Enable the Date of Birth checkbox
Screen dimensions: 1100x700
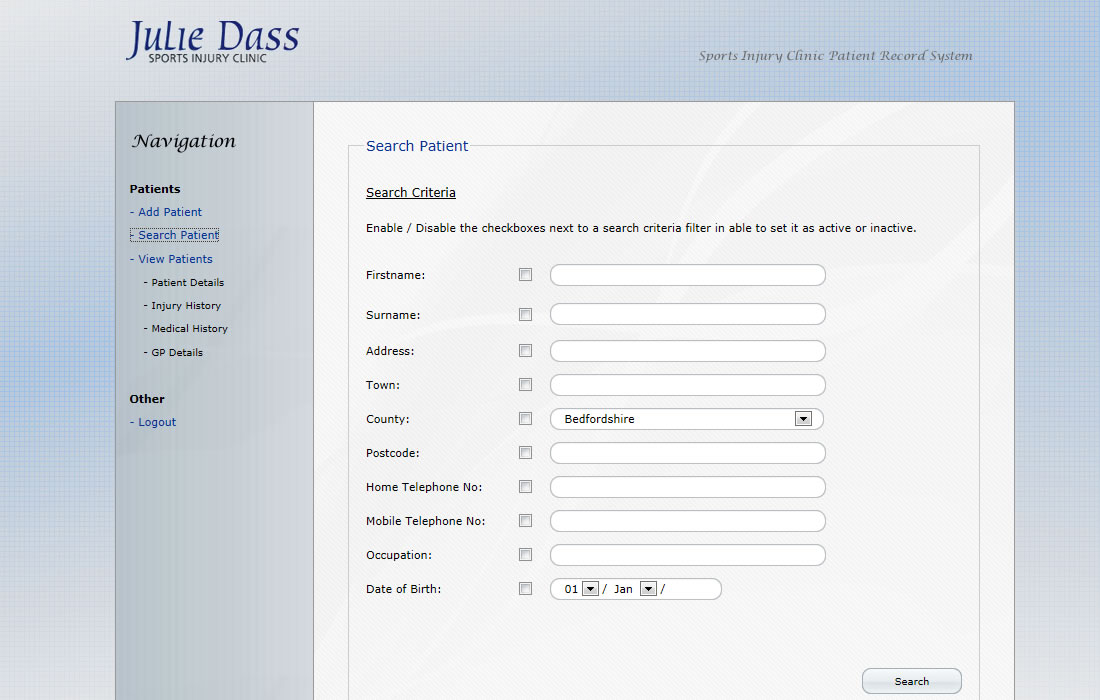[525, 589]
